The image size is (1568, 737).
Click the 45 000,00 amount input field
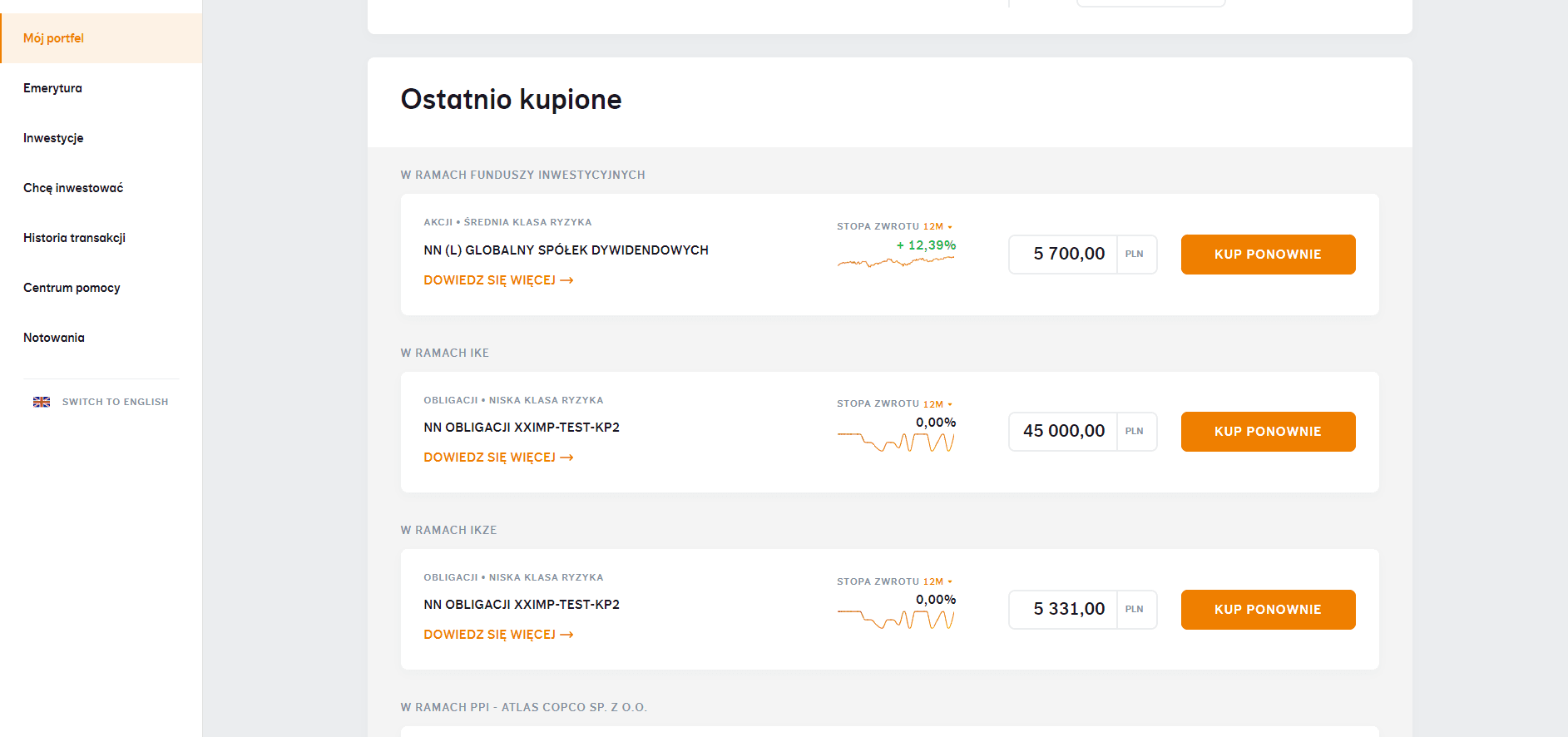coord(1063,431)
